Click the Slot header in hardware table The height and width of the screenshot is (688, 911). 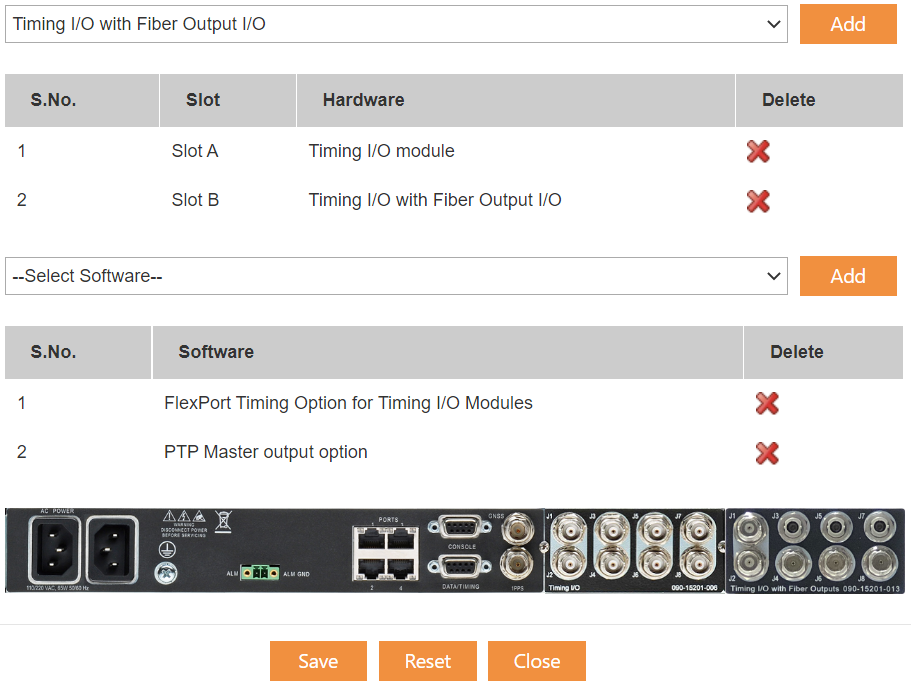[x=203, y=100]
